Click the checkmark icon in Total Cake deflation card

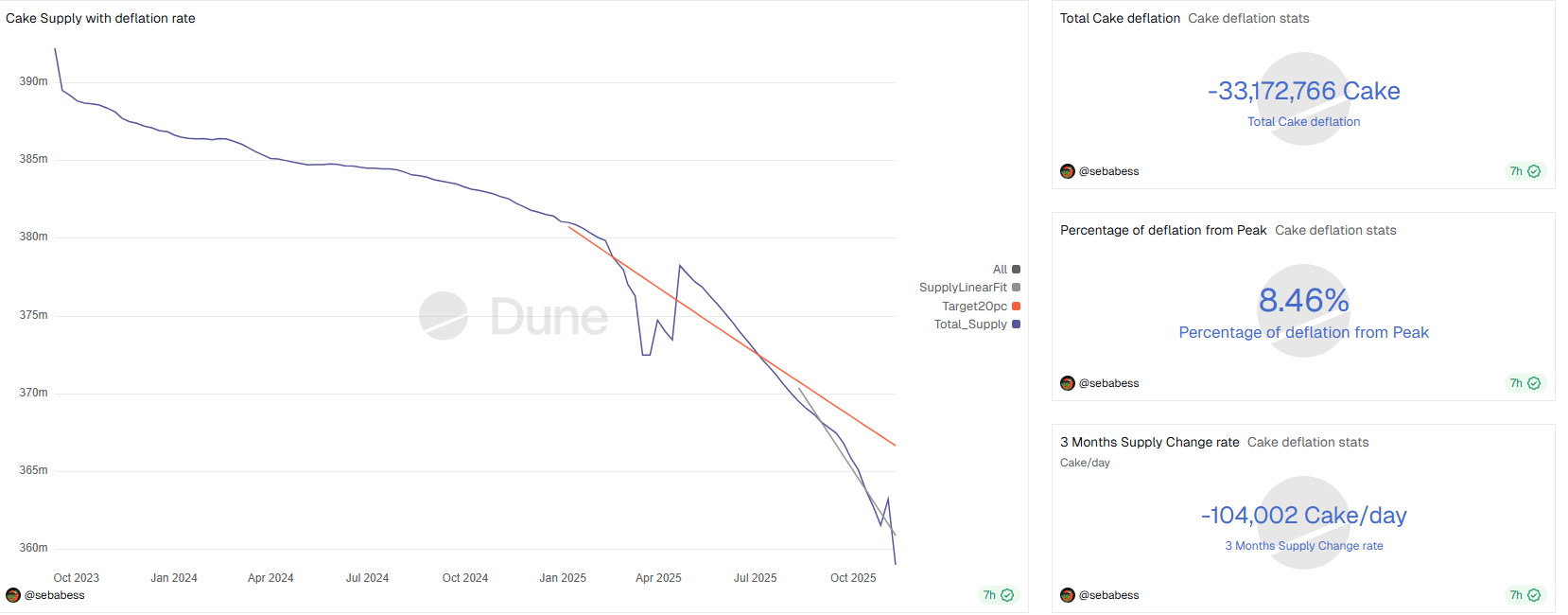[1534, 171]
